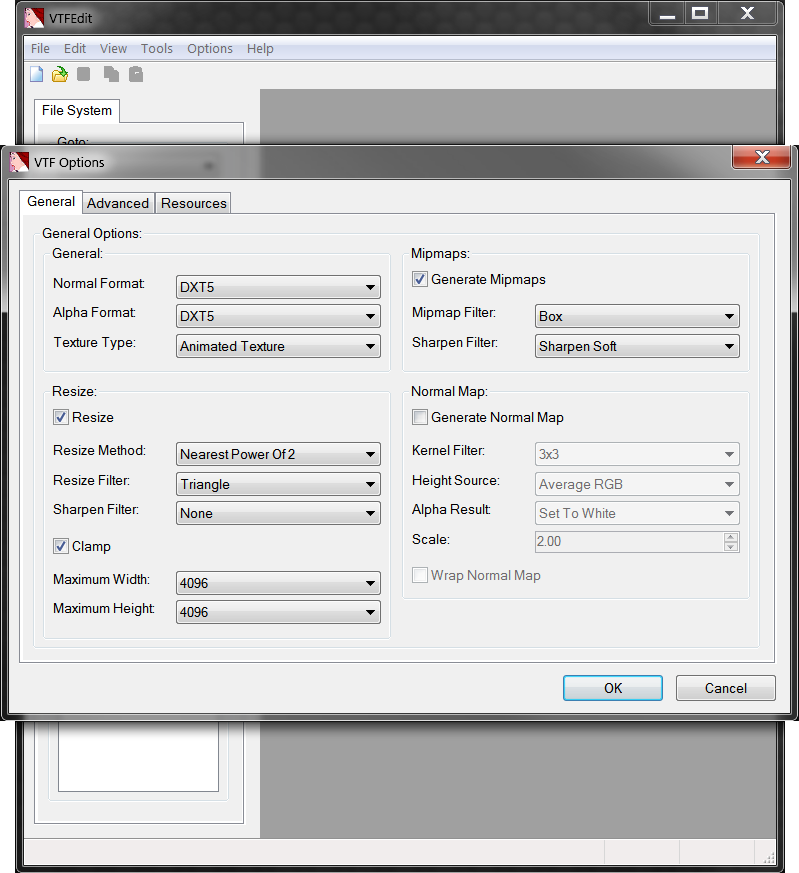Open the Mipmaps Sharpen Filter dropdown
Screen dimensions: 799x873
tap(637, 346)
